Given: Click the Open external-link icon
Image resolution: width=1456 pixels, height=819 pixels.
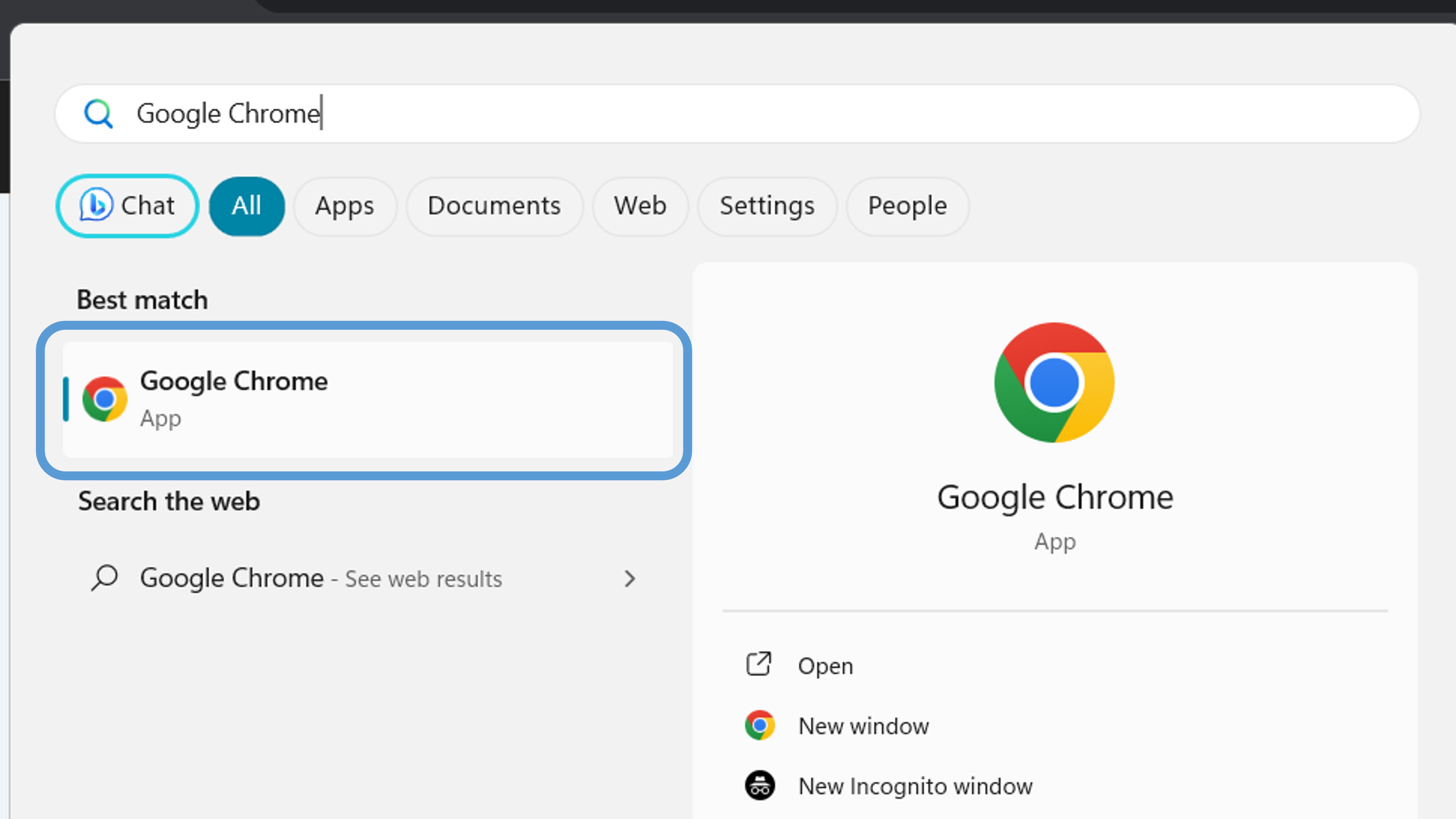Looking at the screenshot, I should coord(758,664).
